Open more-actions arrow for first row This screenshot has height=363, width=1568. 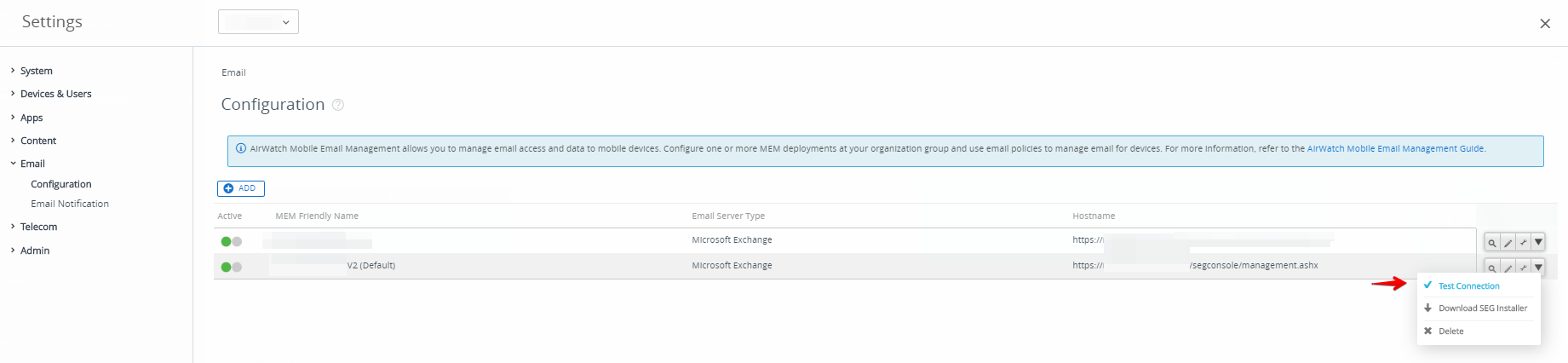(x=1538, y=243)
